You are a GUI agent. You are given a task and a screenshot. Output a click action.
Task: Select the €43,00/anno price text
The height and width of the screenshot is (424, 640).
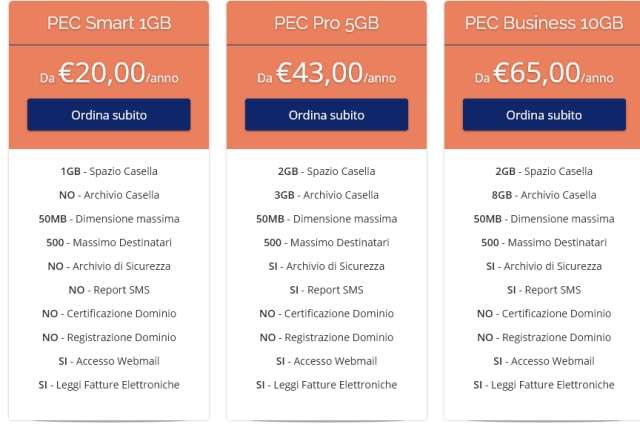pos(326,73)
